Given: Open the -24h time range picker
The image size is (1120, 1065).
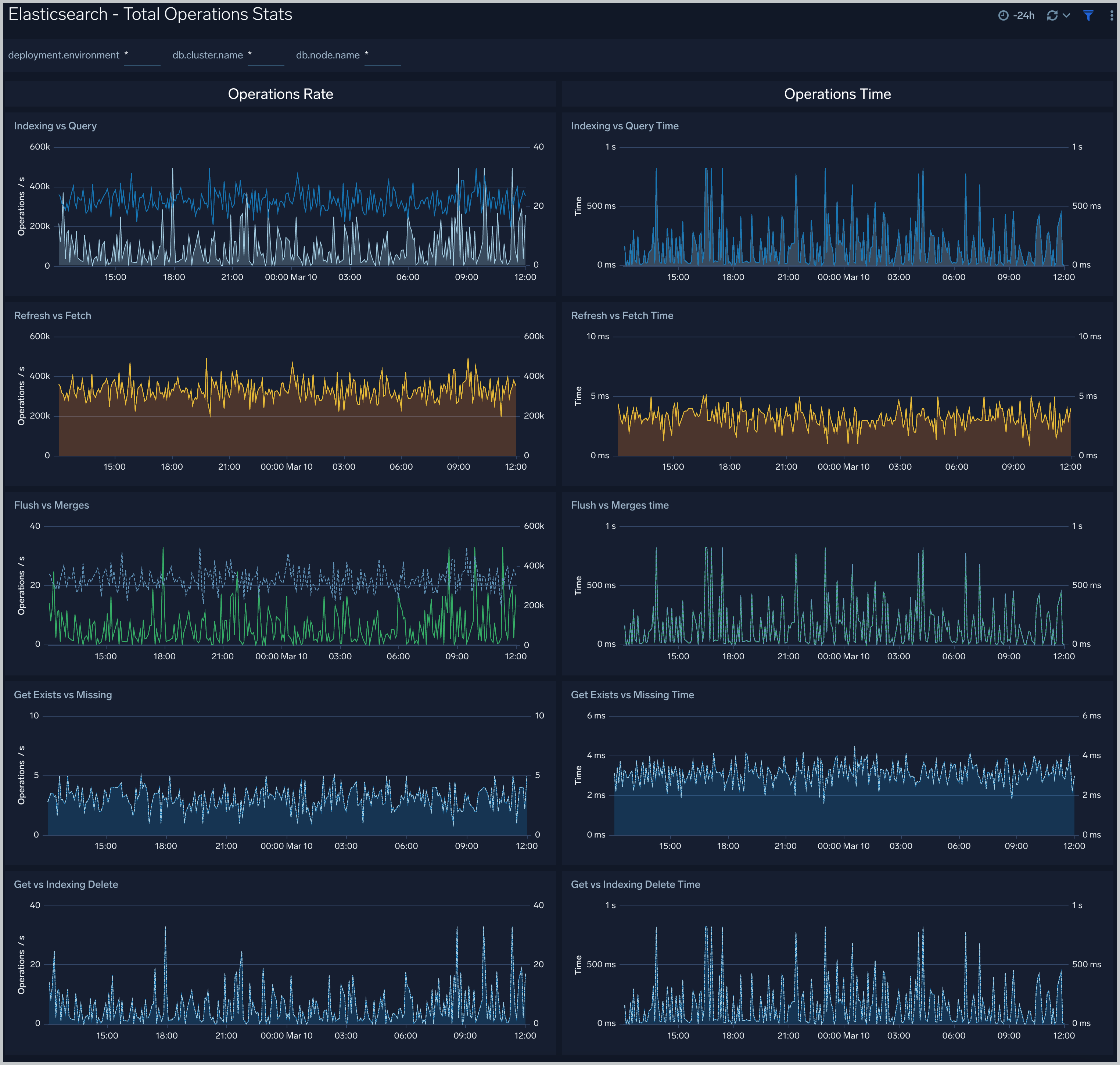Looking at the screenshot, I should [x=1016, y=15].
